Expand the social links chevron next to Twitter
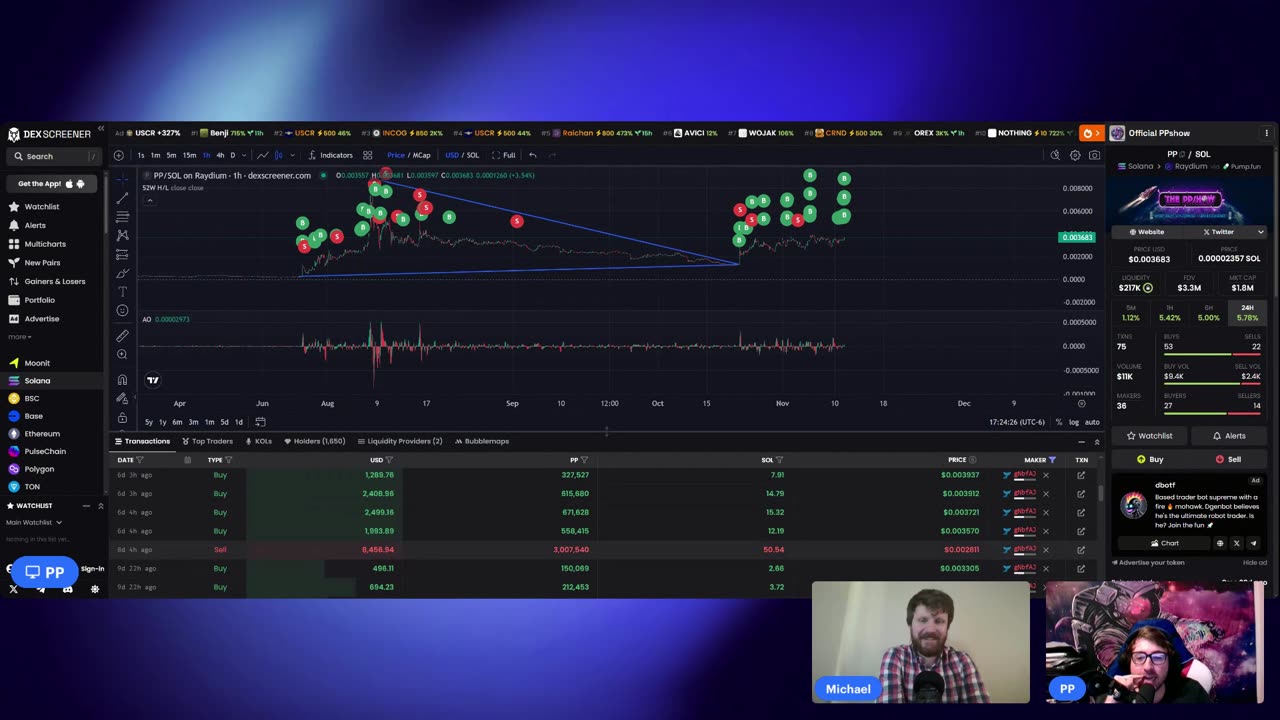This screenshot has width=1280, height=720. 1260,232
